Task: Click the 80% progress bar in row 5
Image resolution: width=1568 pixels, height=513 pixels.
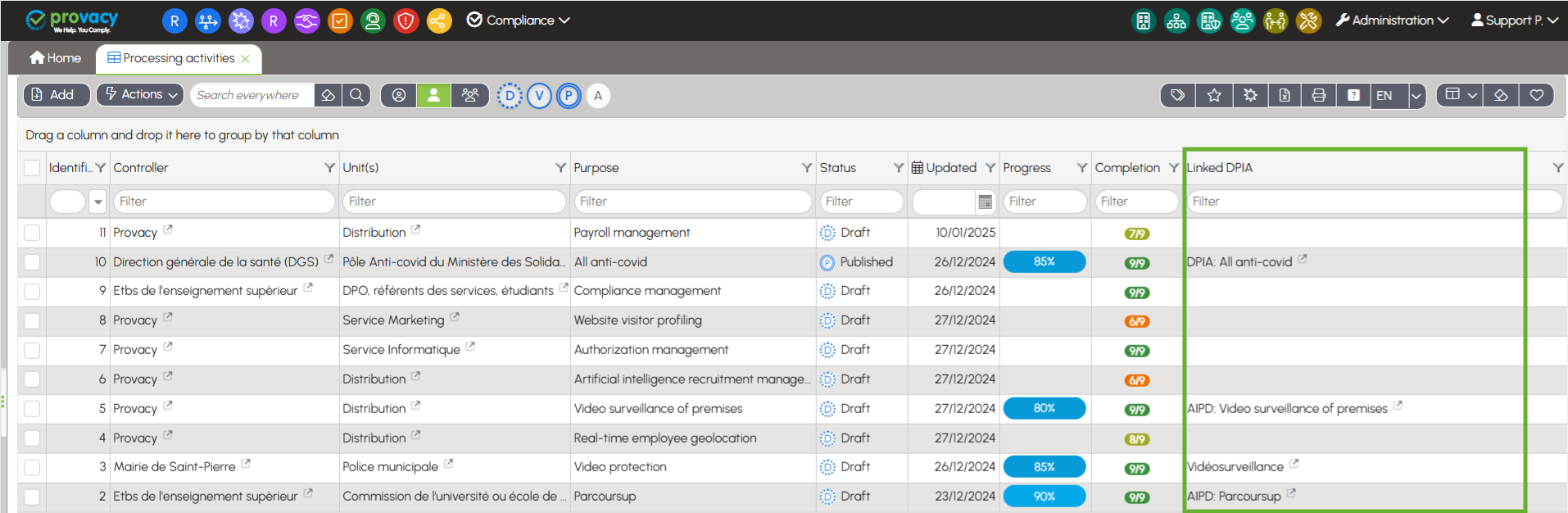Action: [1045, 408]
